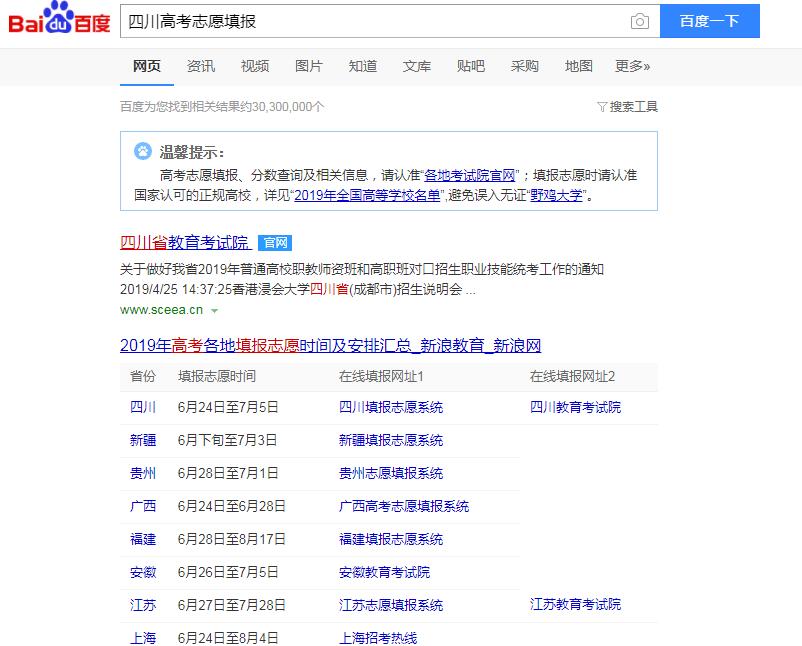The width and height of the screenshot is (802, 646).
Task: Open 贵州志愿填报系统 link
Action: (x=391, y=473)
